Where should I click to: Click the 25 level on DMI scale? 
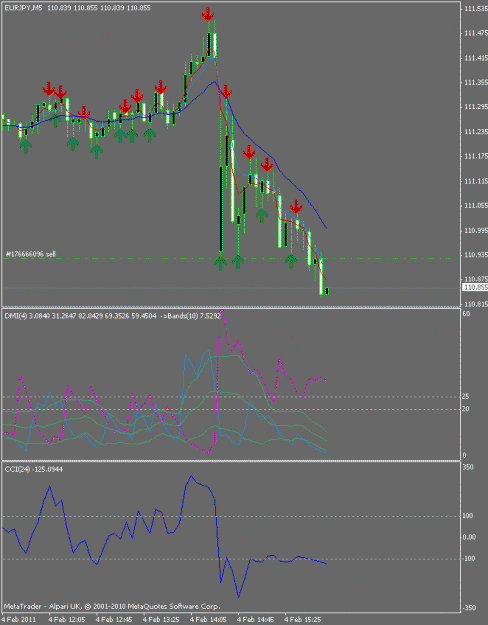coord(465,396)
